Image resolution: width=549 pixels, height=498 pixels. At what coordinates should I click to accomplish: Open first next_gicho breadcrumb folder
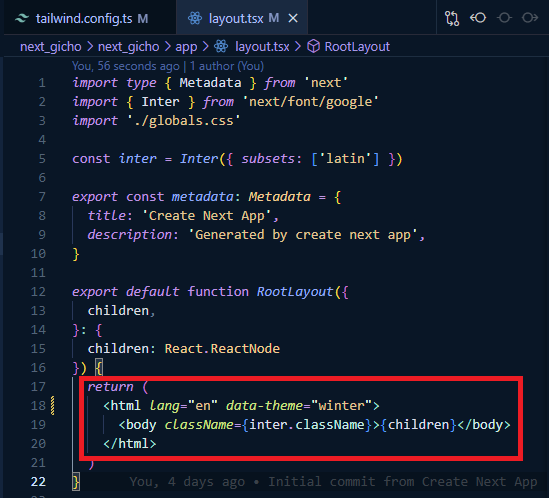(51, 47)
